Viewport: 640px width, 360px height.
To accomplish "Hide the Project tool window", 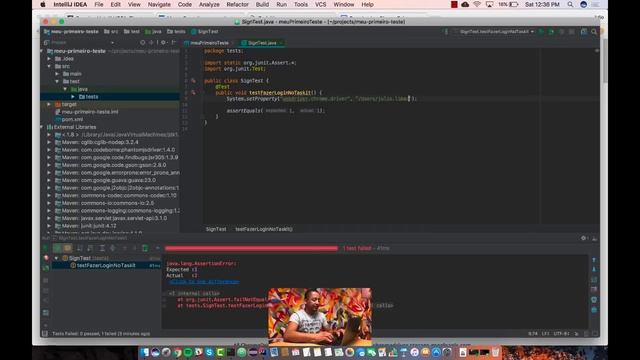I will [x=173, y=42].
